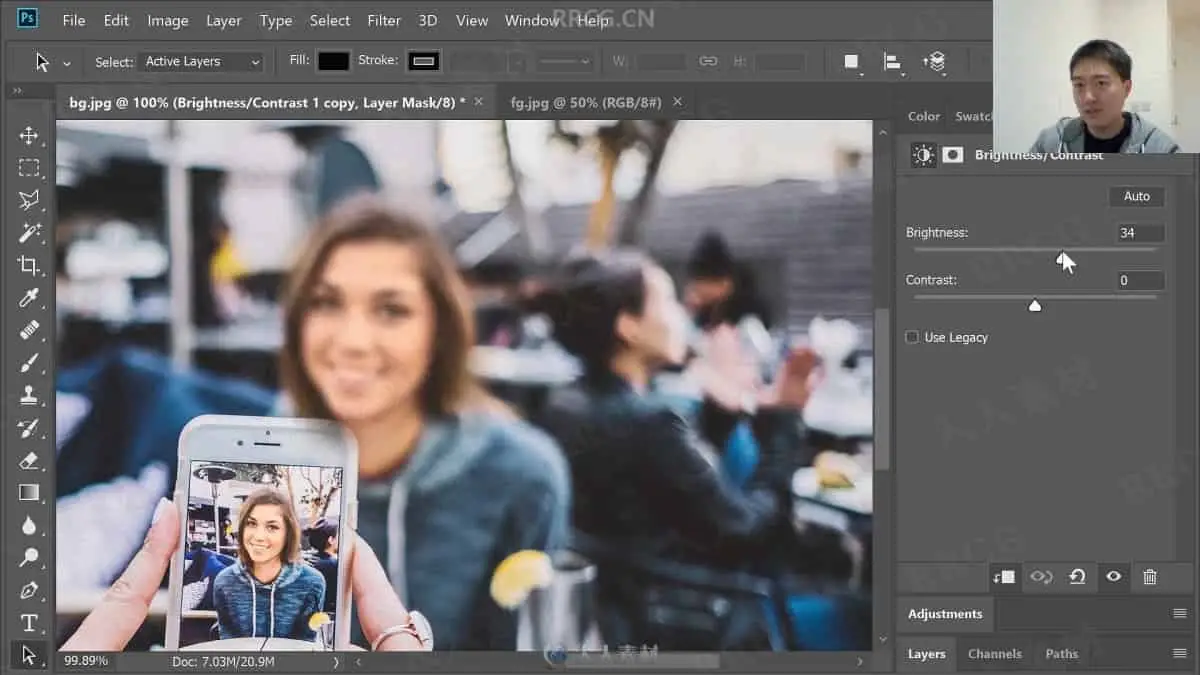Open the Adjustments panel menu
This screenshot has height=675, width=1200.
point(1180,614)
